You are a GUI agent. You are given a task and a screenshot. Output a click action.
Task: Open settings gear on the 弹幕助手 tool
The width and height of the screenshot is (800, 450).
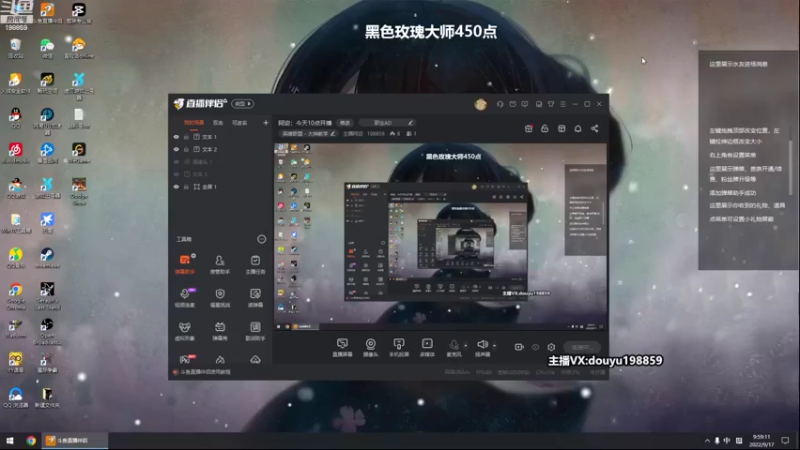click(193, 256)
